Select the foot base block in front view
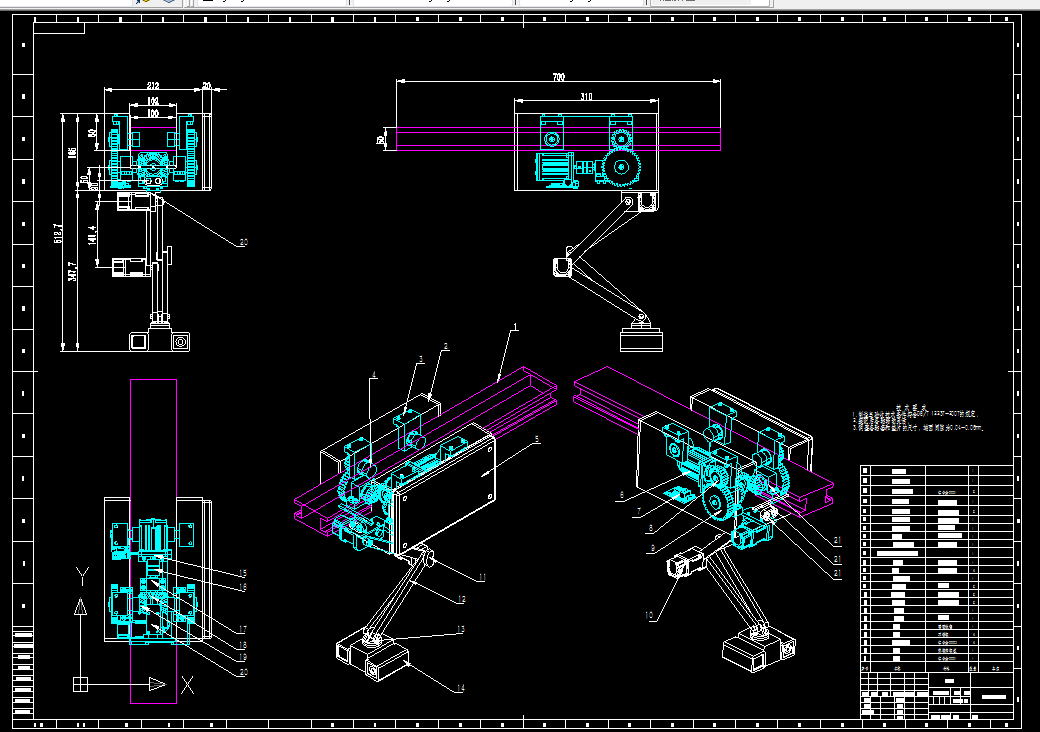Screen dimensions: 1040x732 coord(641,341)
